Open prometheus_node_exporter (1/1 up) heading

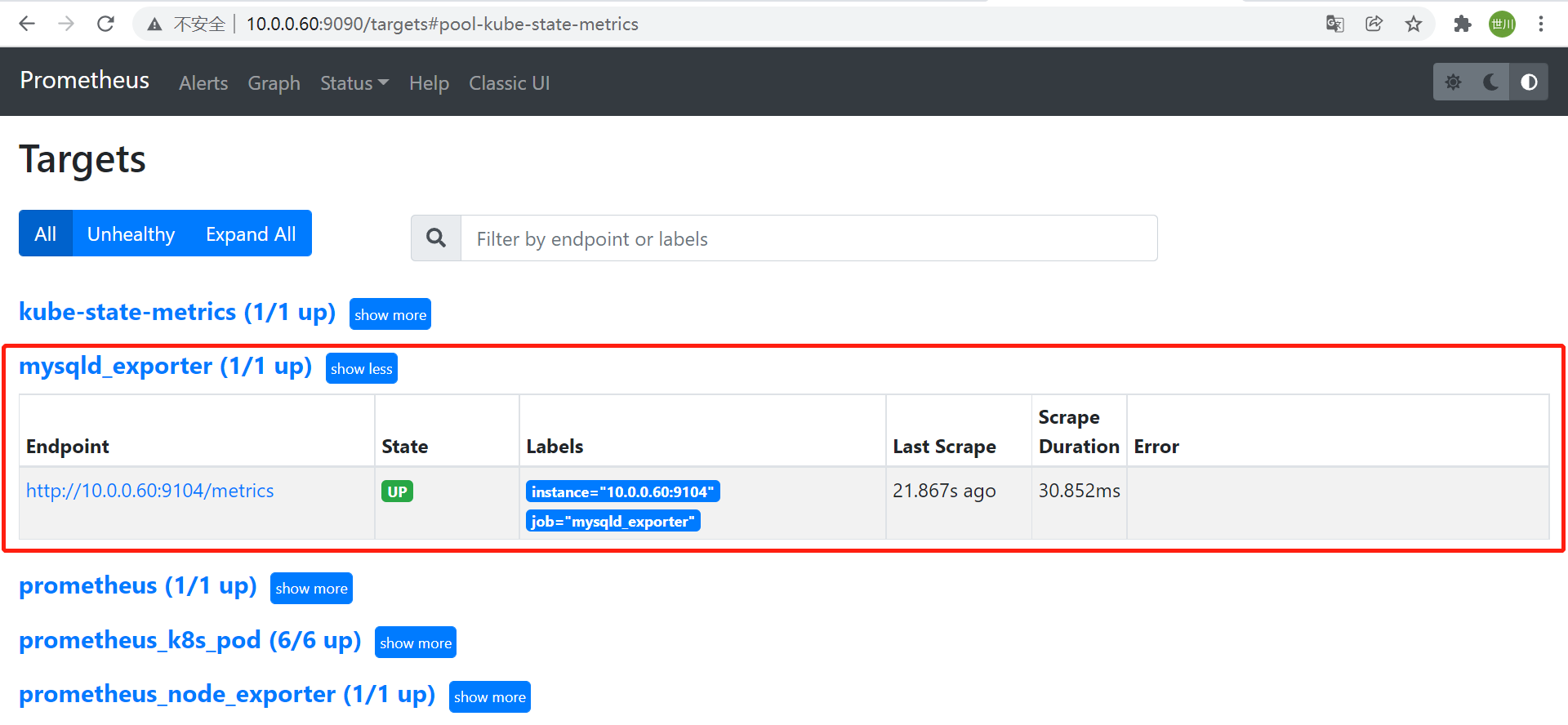pos(227,694)
